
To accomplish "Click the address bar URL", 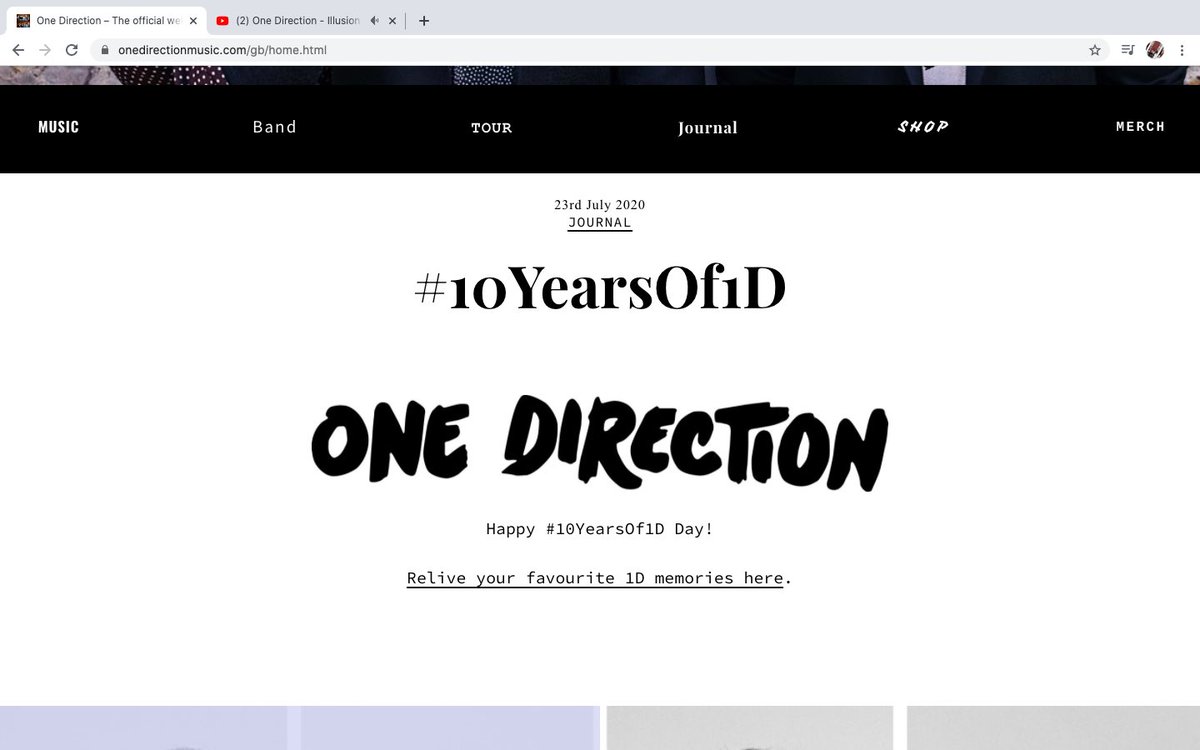I will (x=222, y=49).
